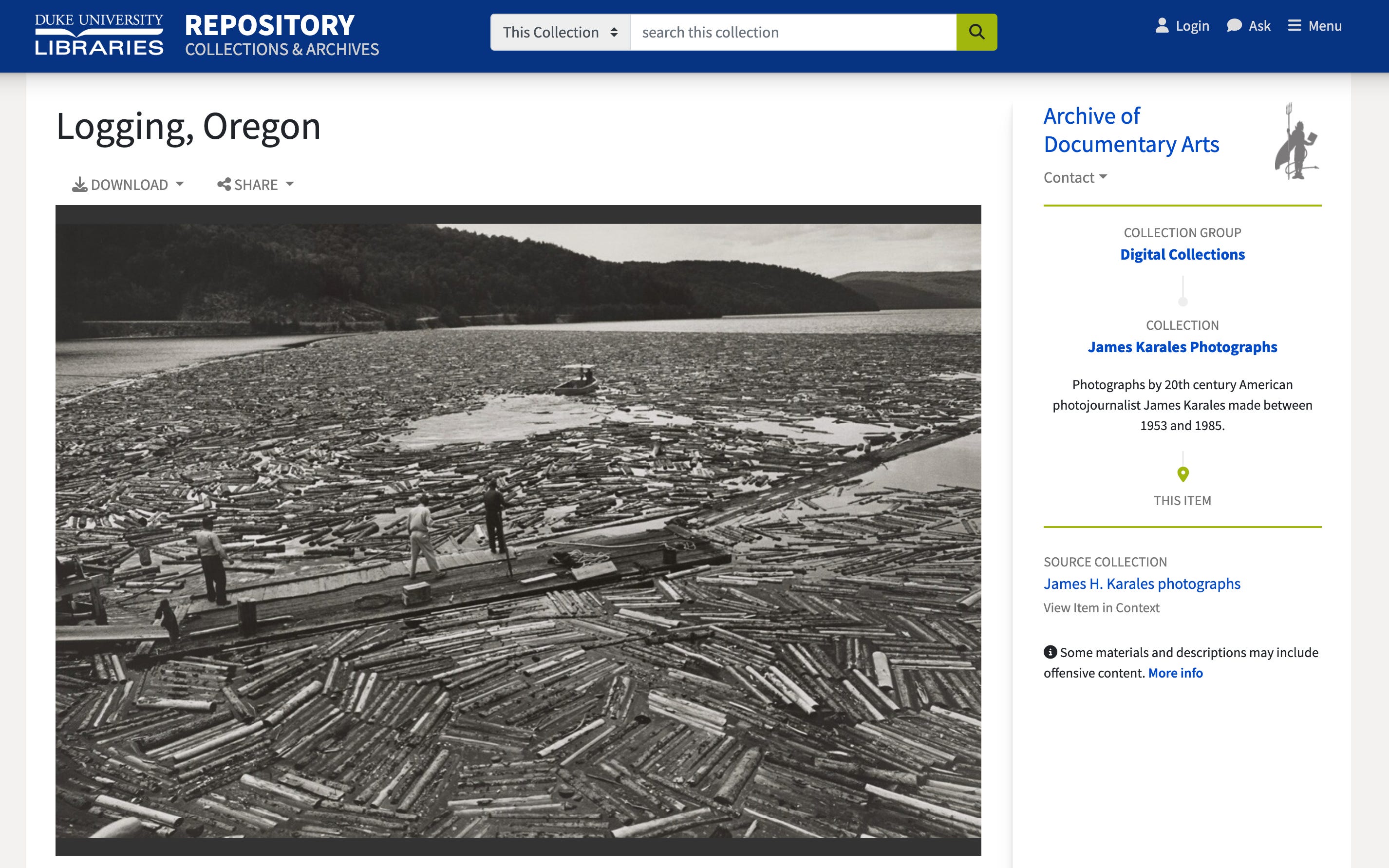
Task: Open the Ask link
Action: [1259, 26]
